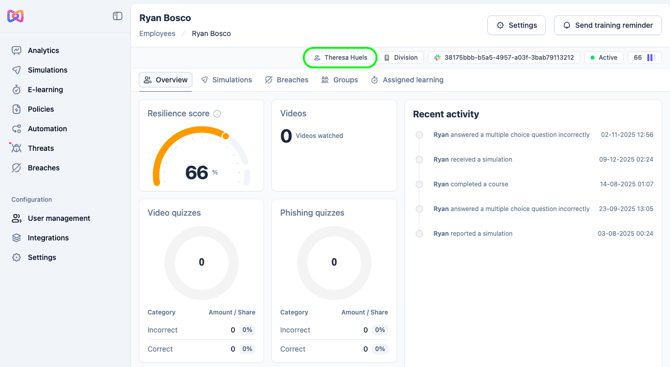Viewport: 670px width, 367px height.
Task: Click the Resilience score gauge
Action: [x=201, y=156]
